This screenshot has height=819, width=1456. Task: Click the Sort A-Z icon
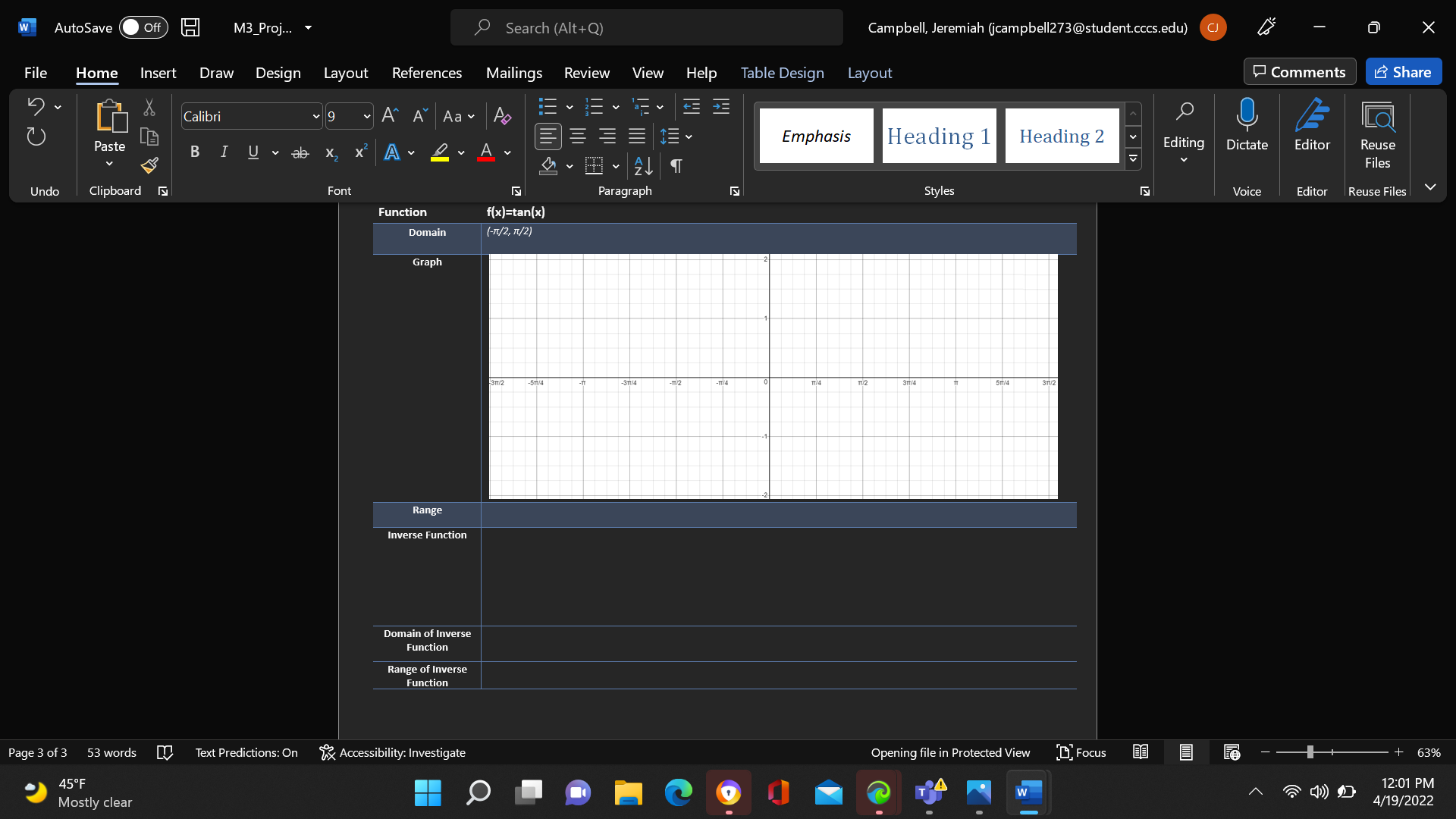tap(643, 165)
